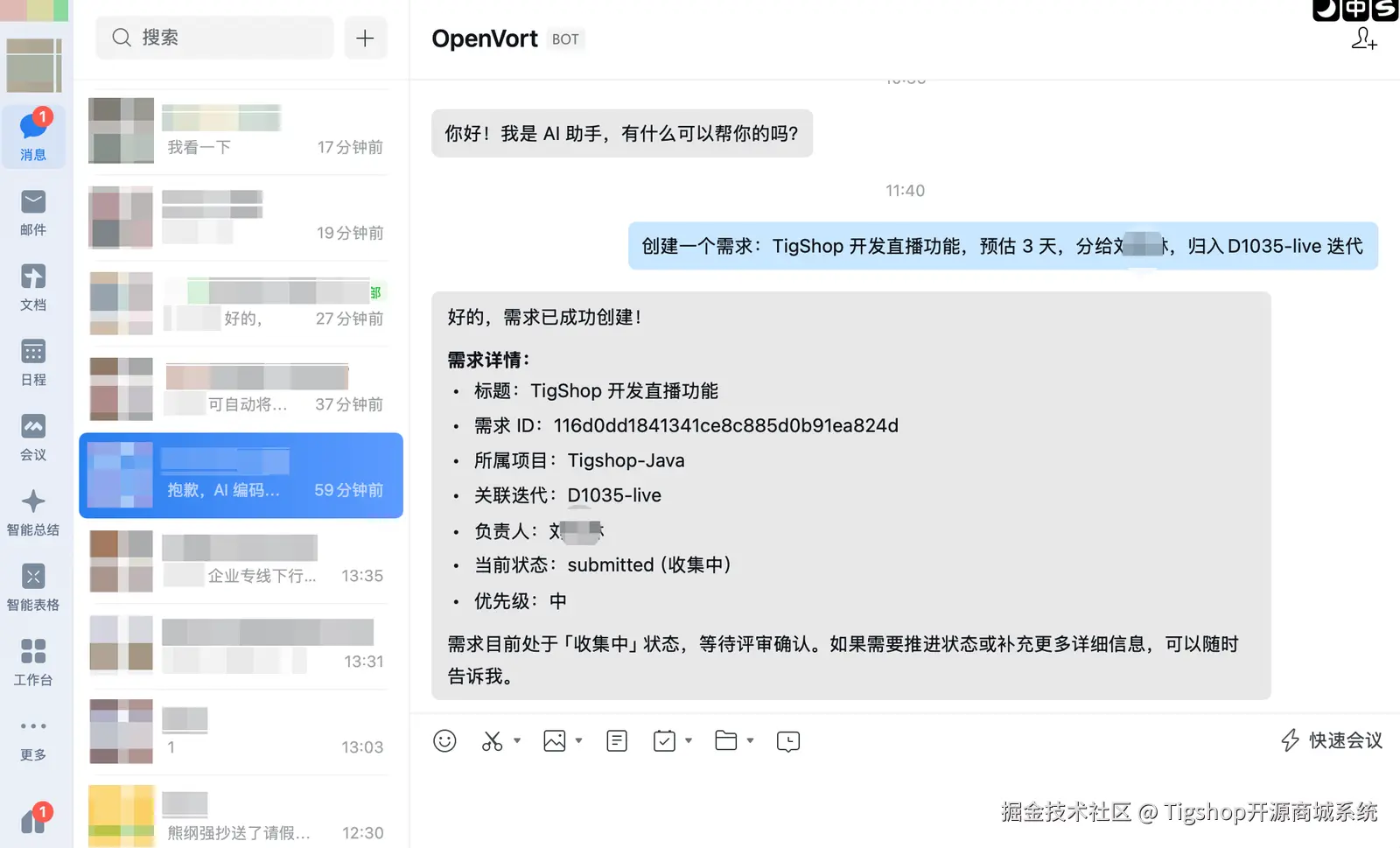Open the emoji picker
Viewport: 1400px width, 848px height.
[x=444, y=741]
